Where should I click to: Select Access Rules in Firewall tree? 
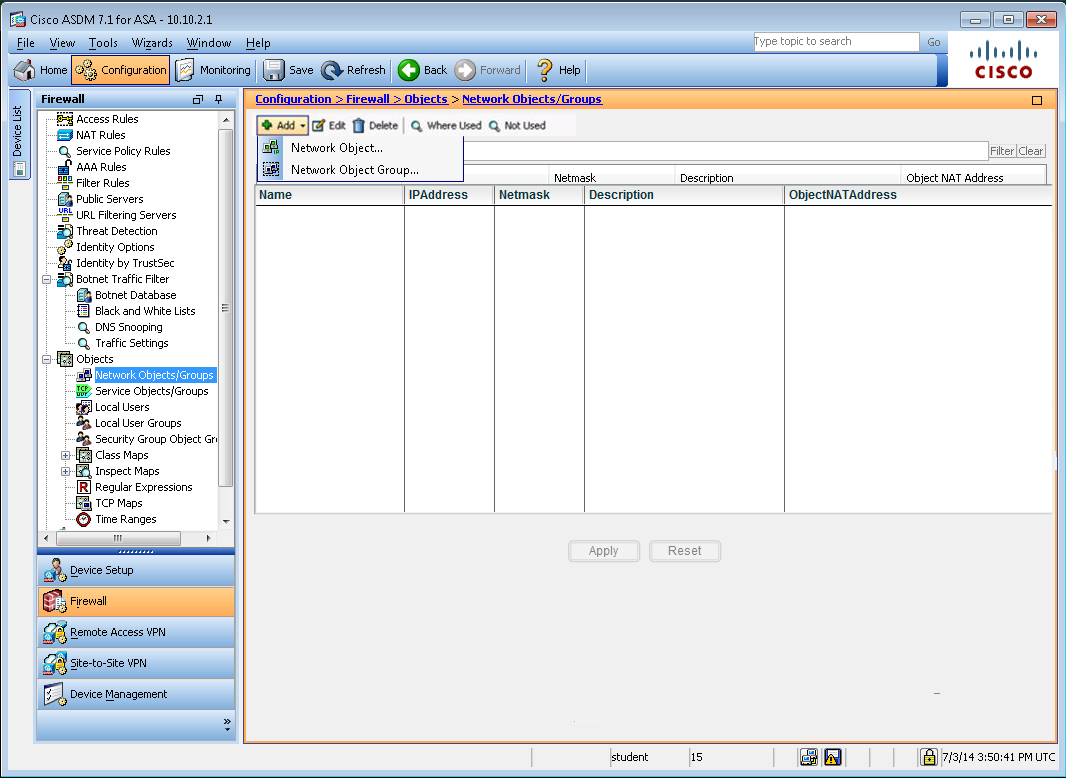click(107, 119)
